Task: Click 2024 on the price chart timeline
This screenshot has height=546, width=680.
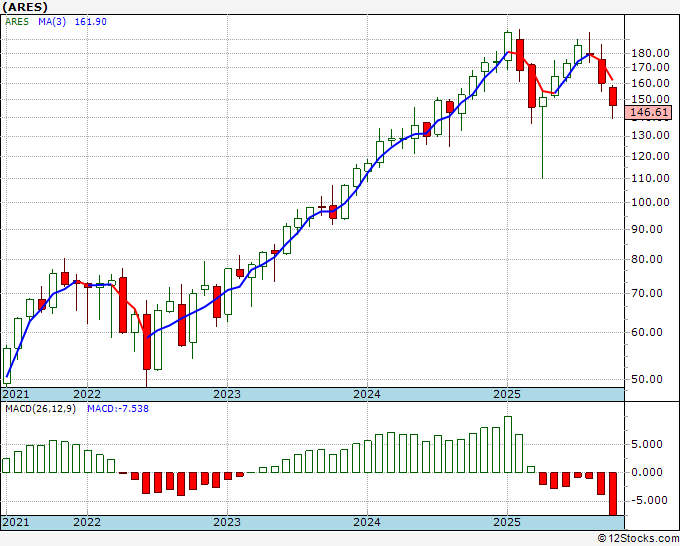Action: 367,394
